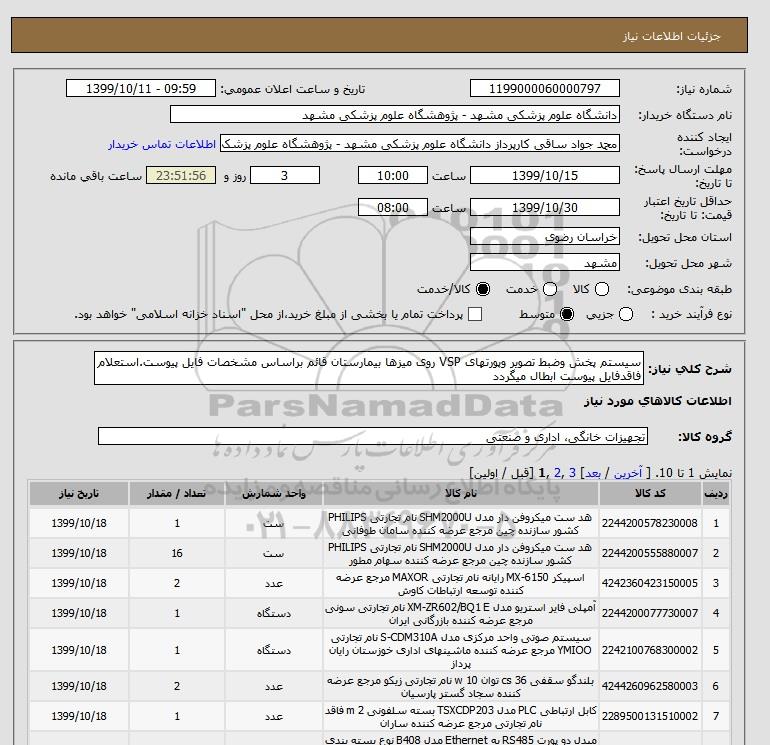Click the price validity date 1399/10/30
This screenshot has height=745, width=770.
[x=545, y=207]
